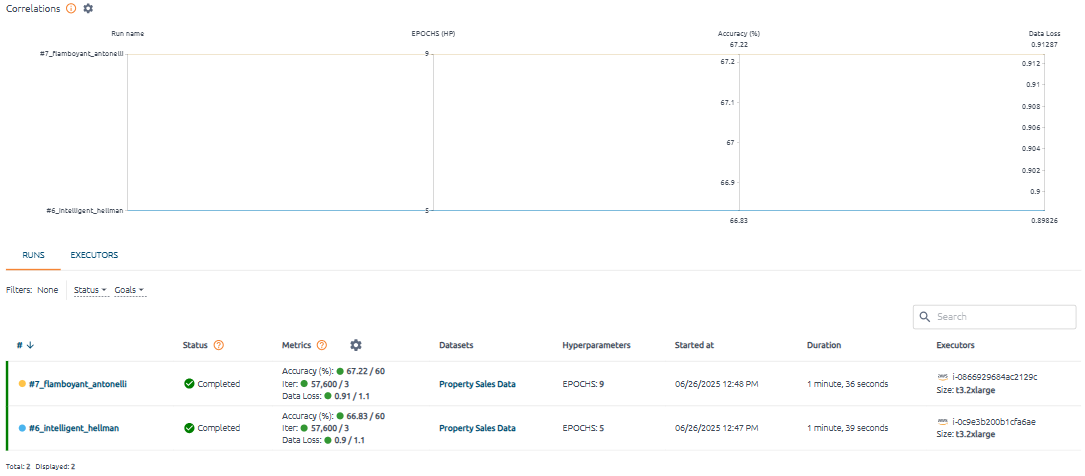The image size is (1085, 476).
Task: Switch to the RUNS tab
Action: pyautogui.click(x=33, y=255)
